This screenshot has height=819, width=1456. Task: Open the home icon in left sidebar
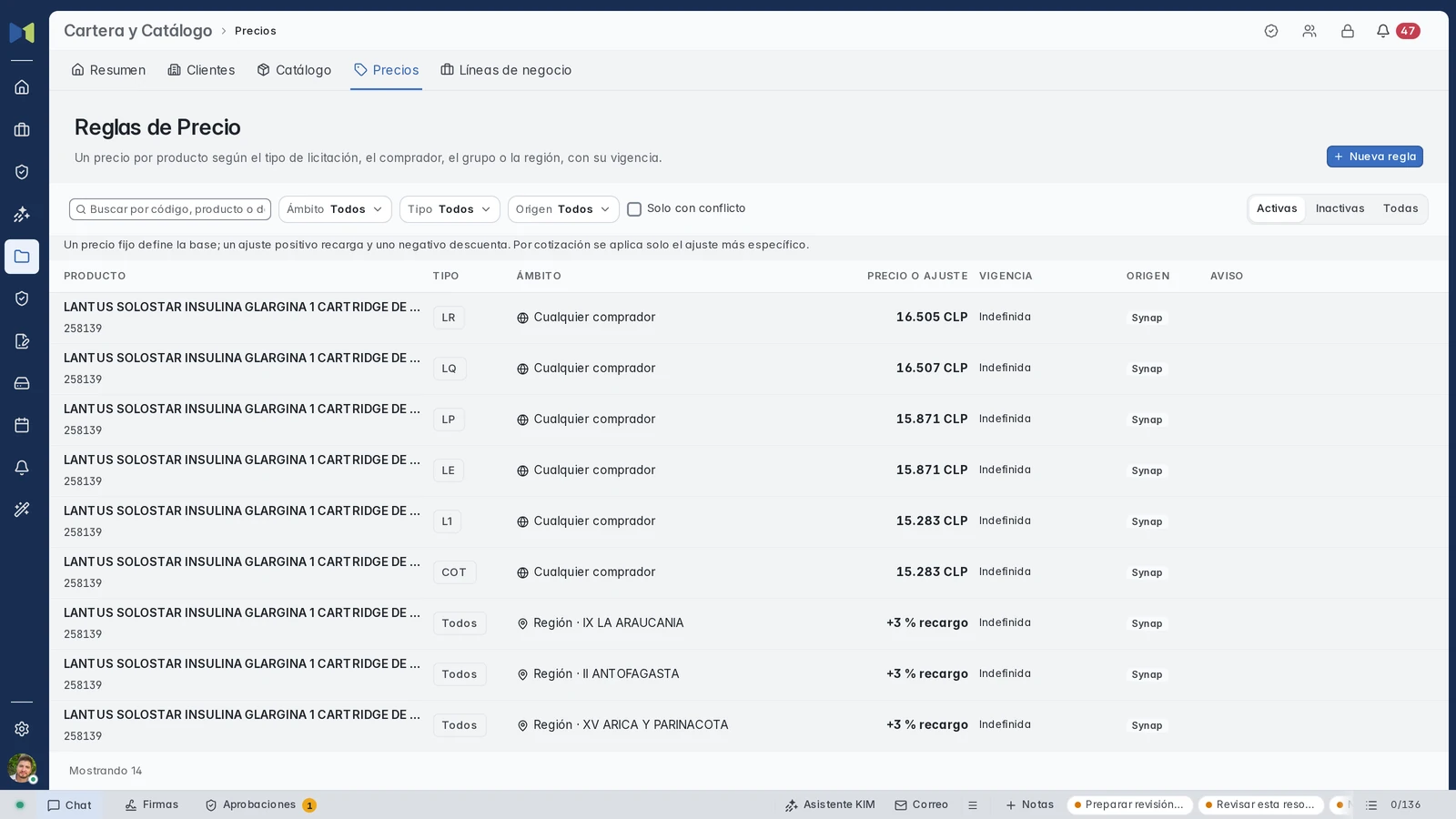[22, 87]
